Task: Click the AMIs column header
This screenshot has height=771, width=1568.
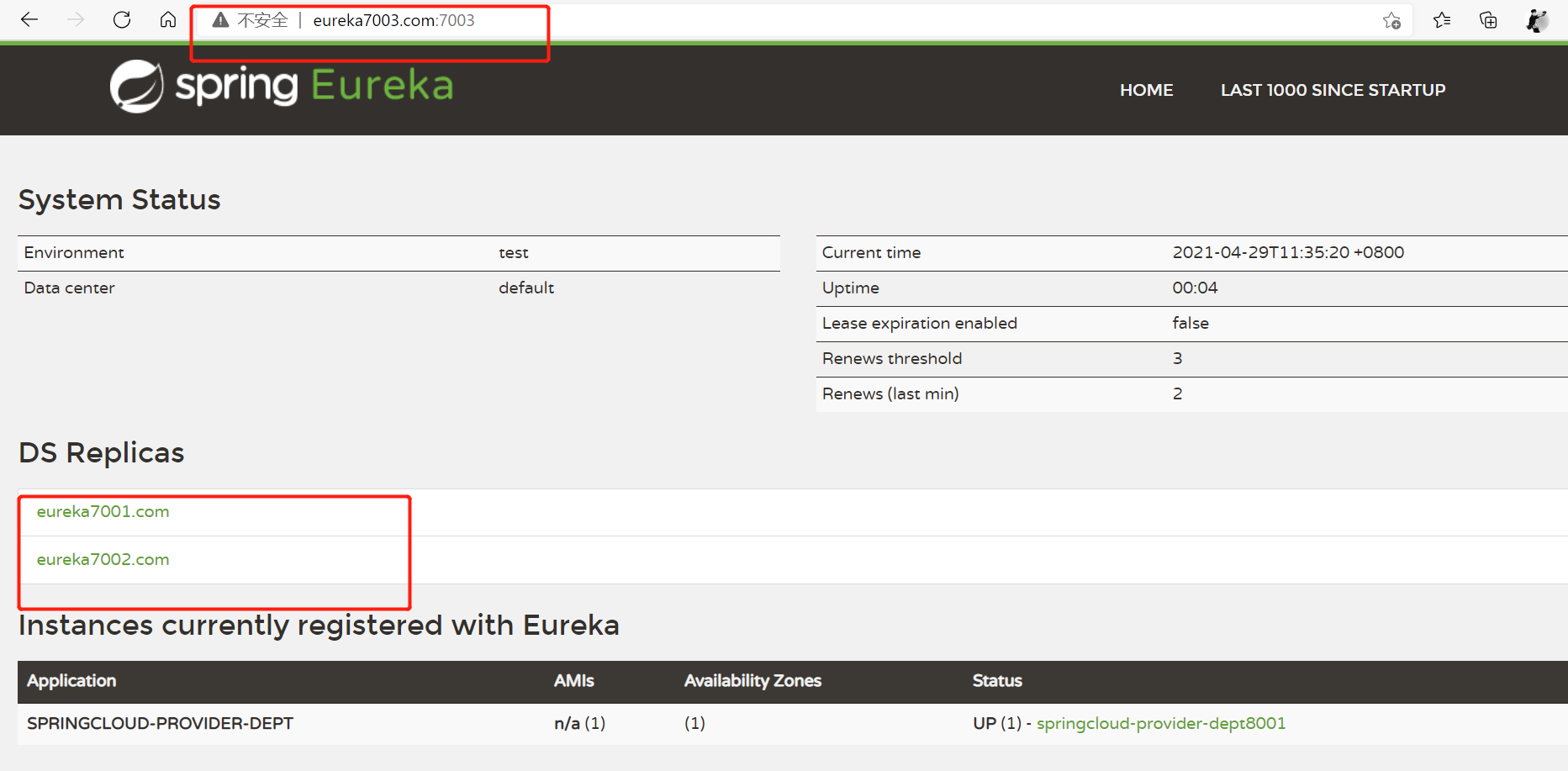Action: click(573, 681)
